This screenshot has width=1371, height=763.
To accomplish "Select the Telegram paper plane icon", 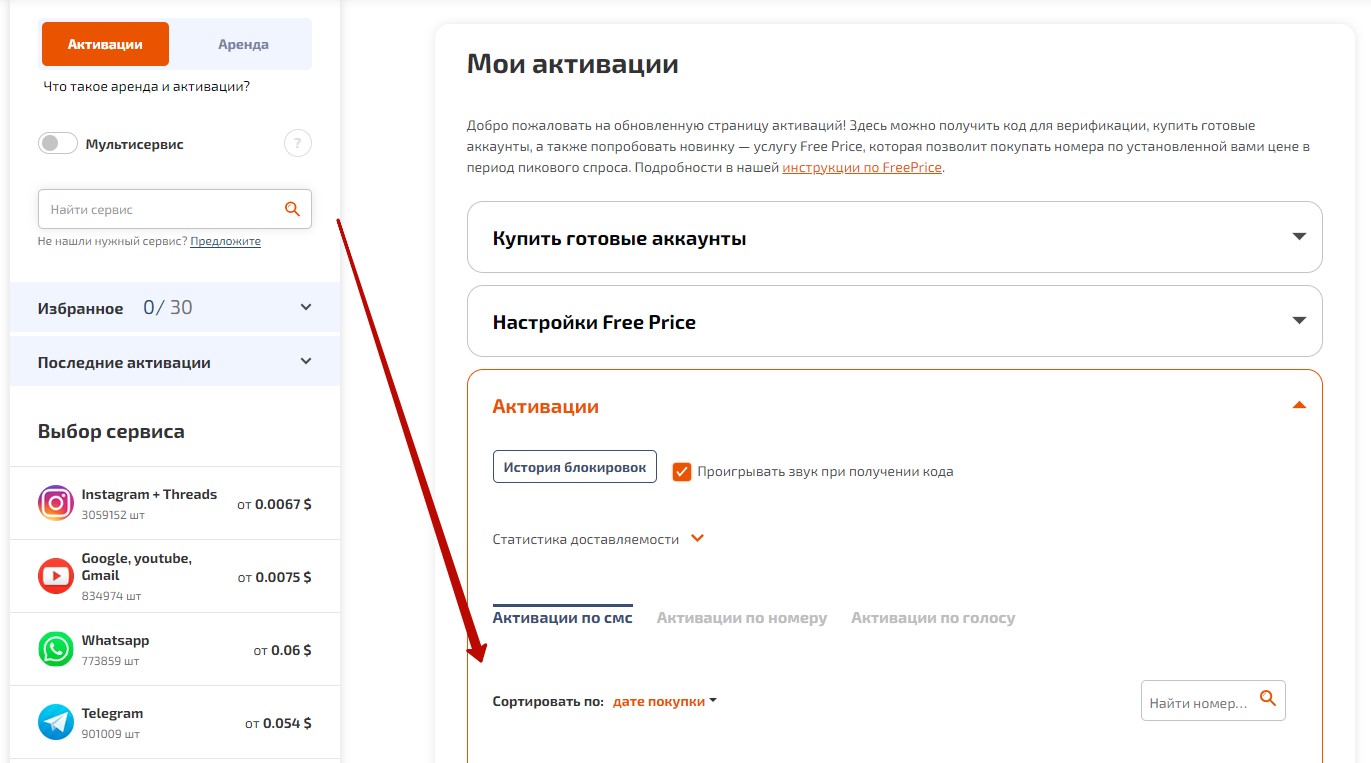I will (56, 722).
